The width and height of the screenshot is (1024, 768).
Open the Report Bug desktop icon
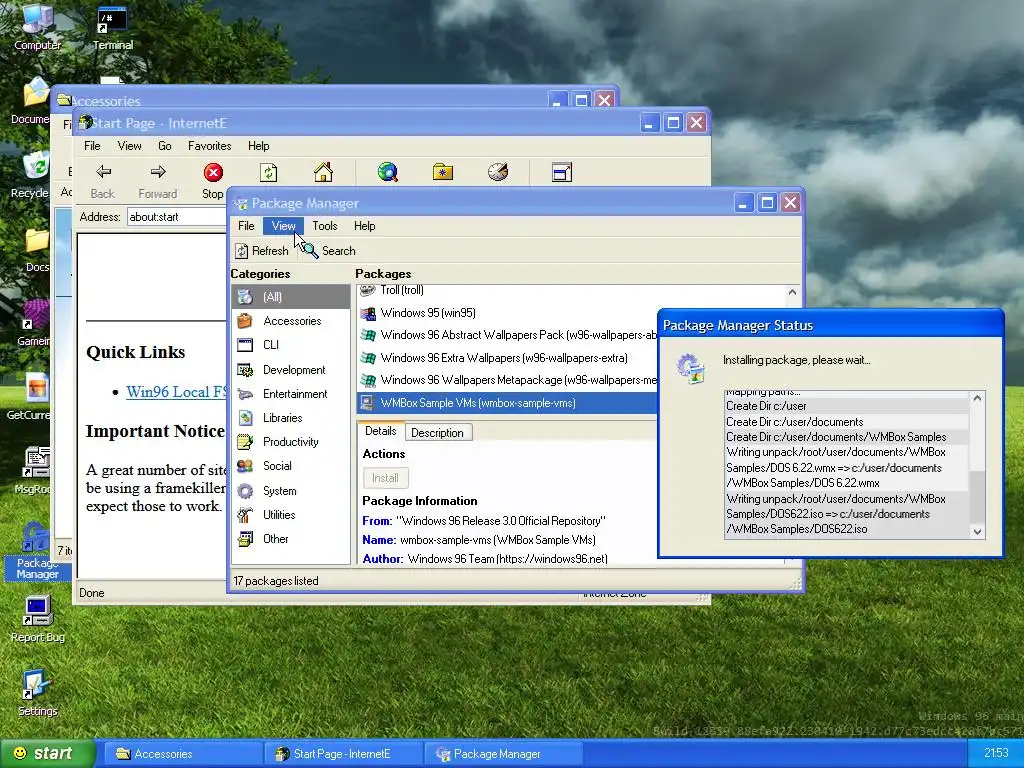(x=37, y=619)
